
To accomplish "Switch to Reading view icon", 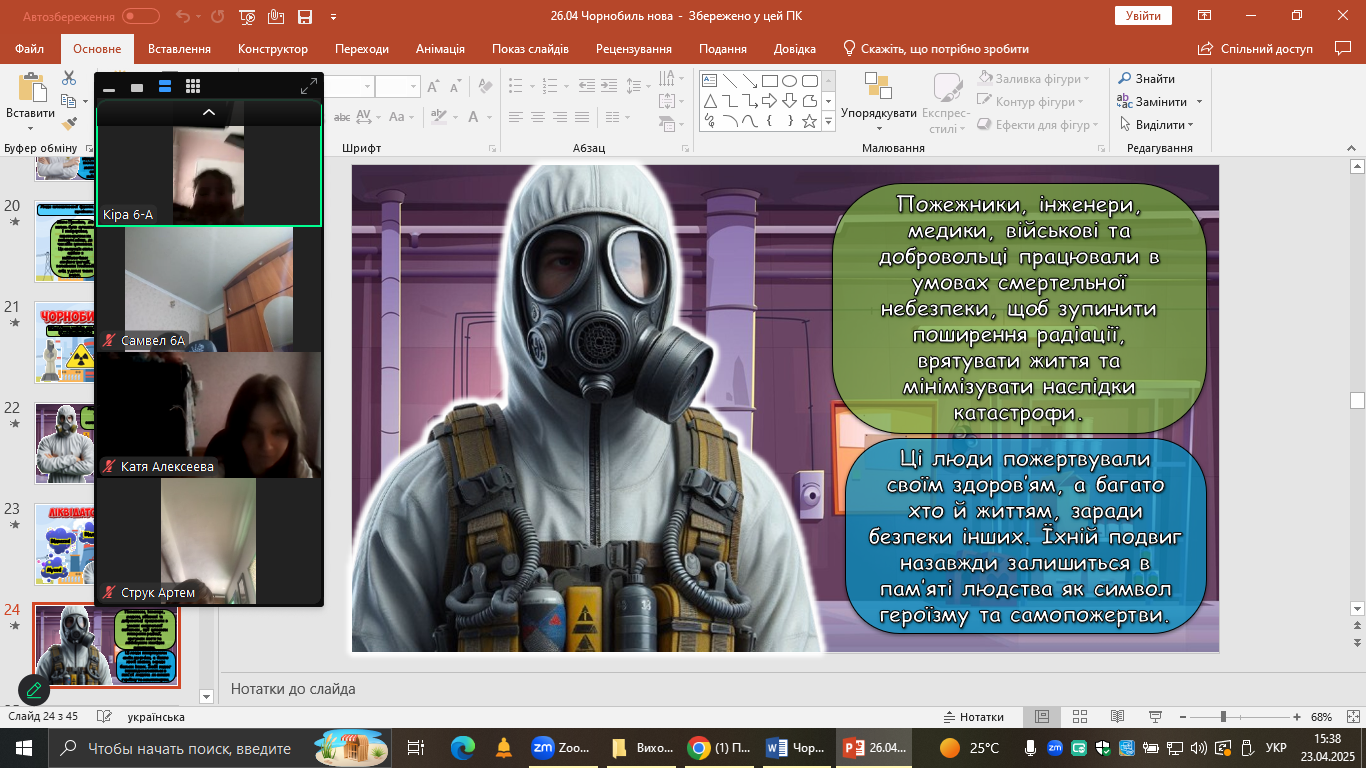I will click(x=1118, y=717).
